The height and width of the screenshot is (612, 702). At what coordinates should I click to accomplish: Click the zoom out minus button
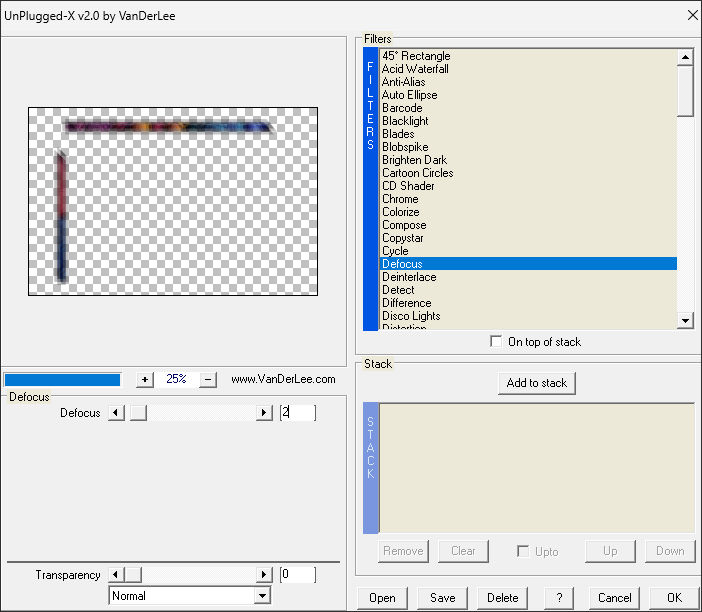click(208, 380)
